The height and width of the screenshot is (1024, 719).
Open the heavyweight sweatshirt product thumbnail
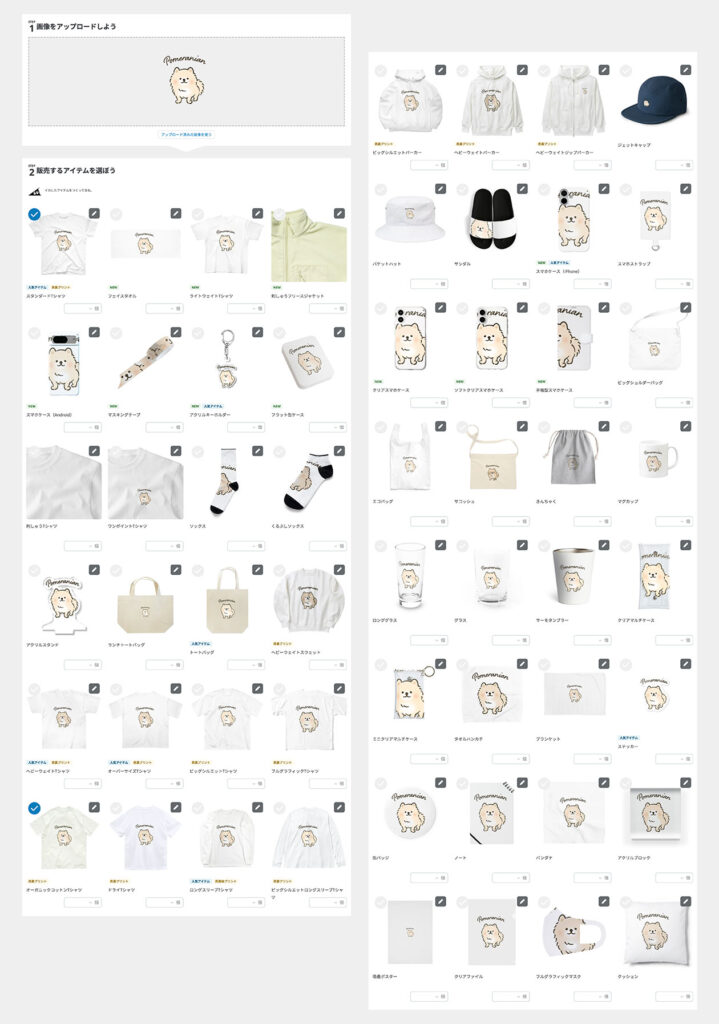coord(308,601)
